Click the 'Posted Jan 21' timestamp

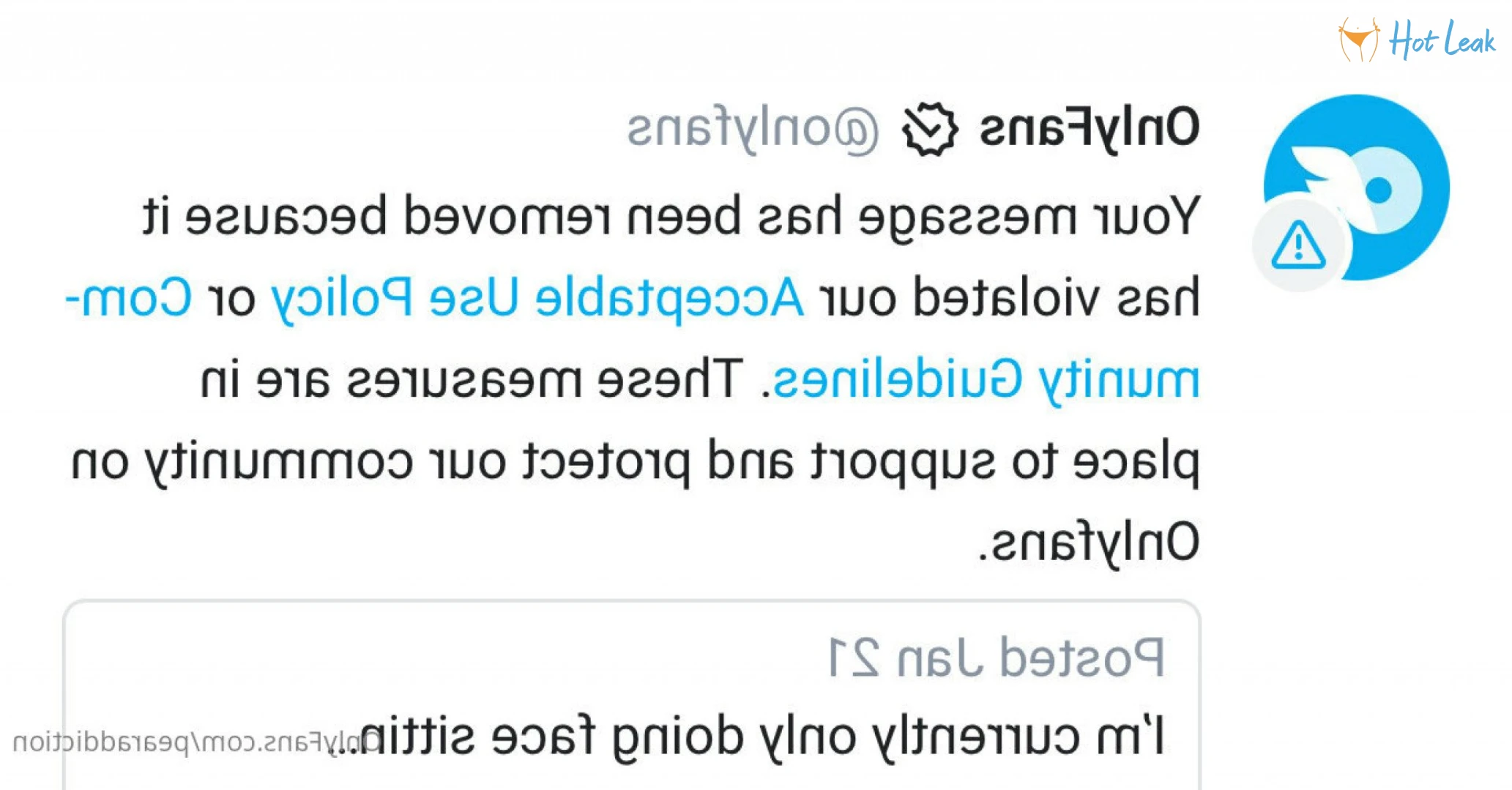tap(996, 657)
